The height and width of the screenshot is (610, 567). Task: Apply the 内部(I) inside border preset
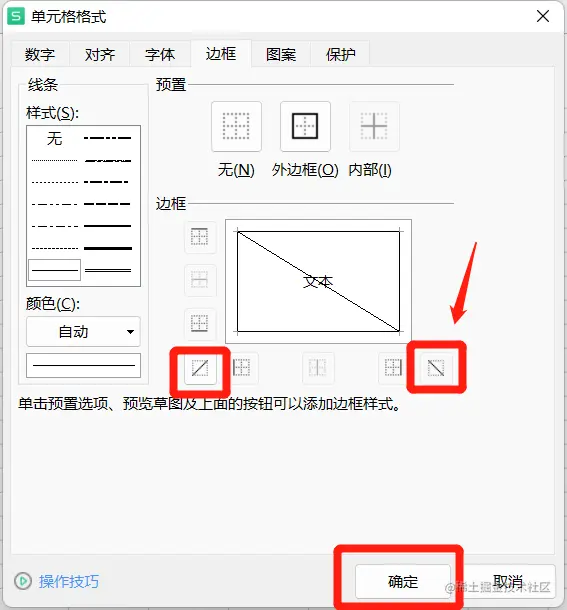point(374,126)
